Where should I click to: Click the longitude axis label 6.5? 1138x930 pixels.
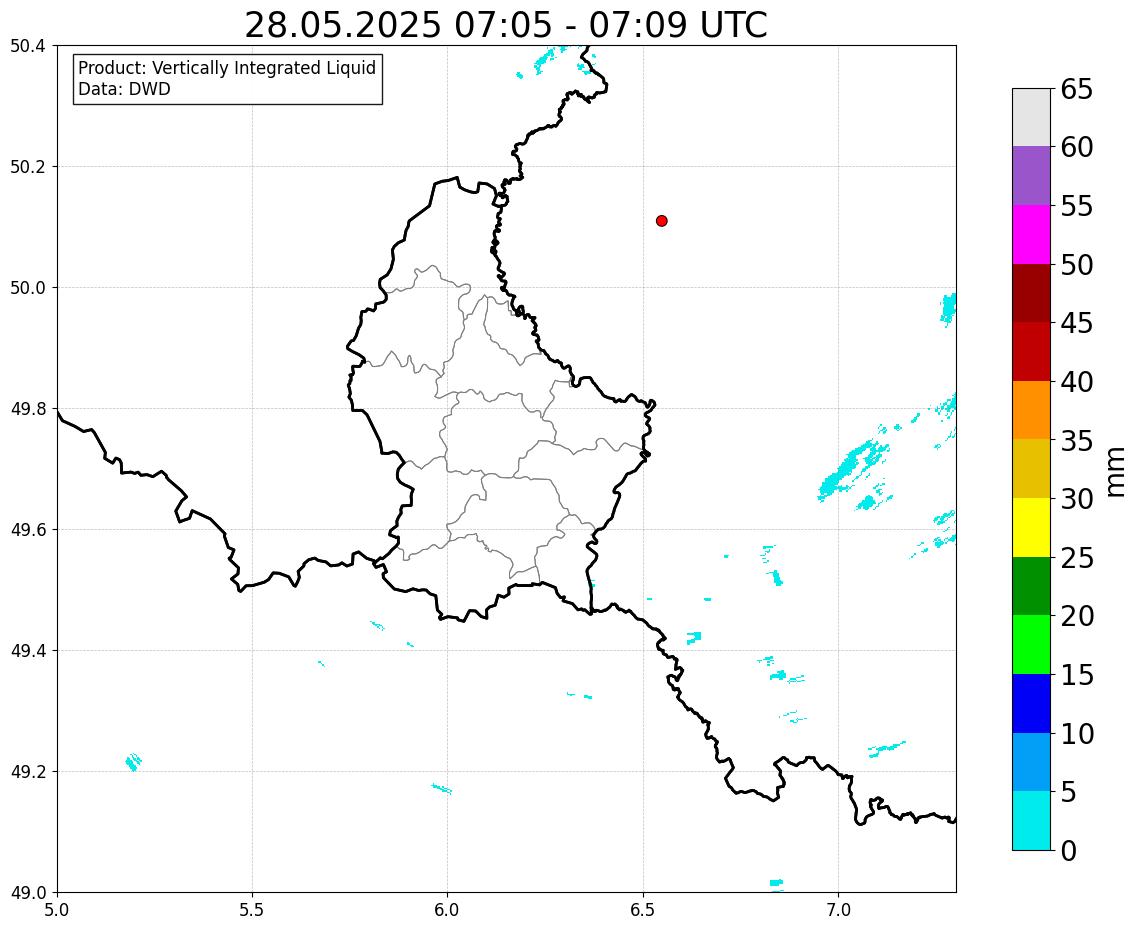click(x=643, y=910)
